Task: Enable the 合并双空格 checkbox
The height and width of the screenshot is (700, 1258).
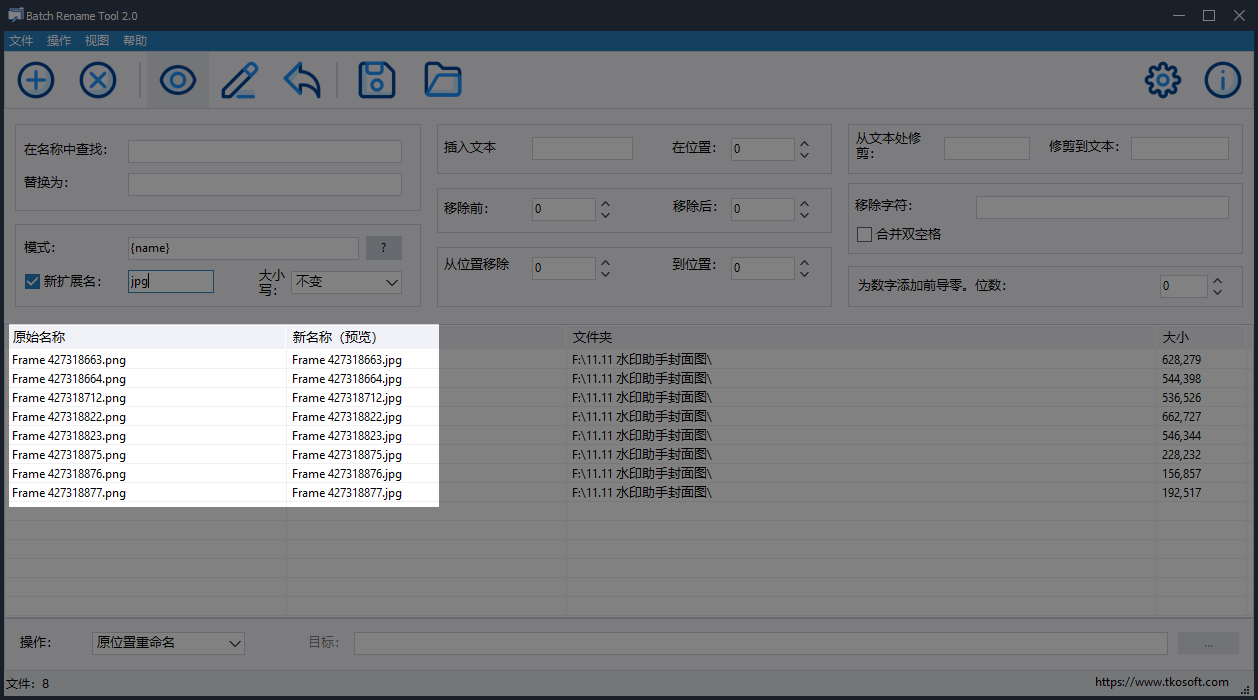Action: click(865, 234)
